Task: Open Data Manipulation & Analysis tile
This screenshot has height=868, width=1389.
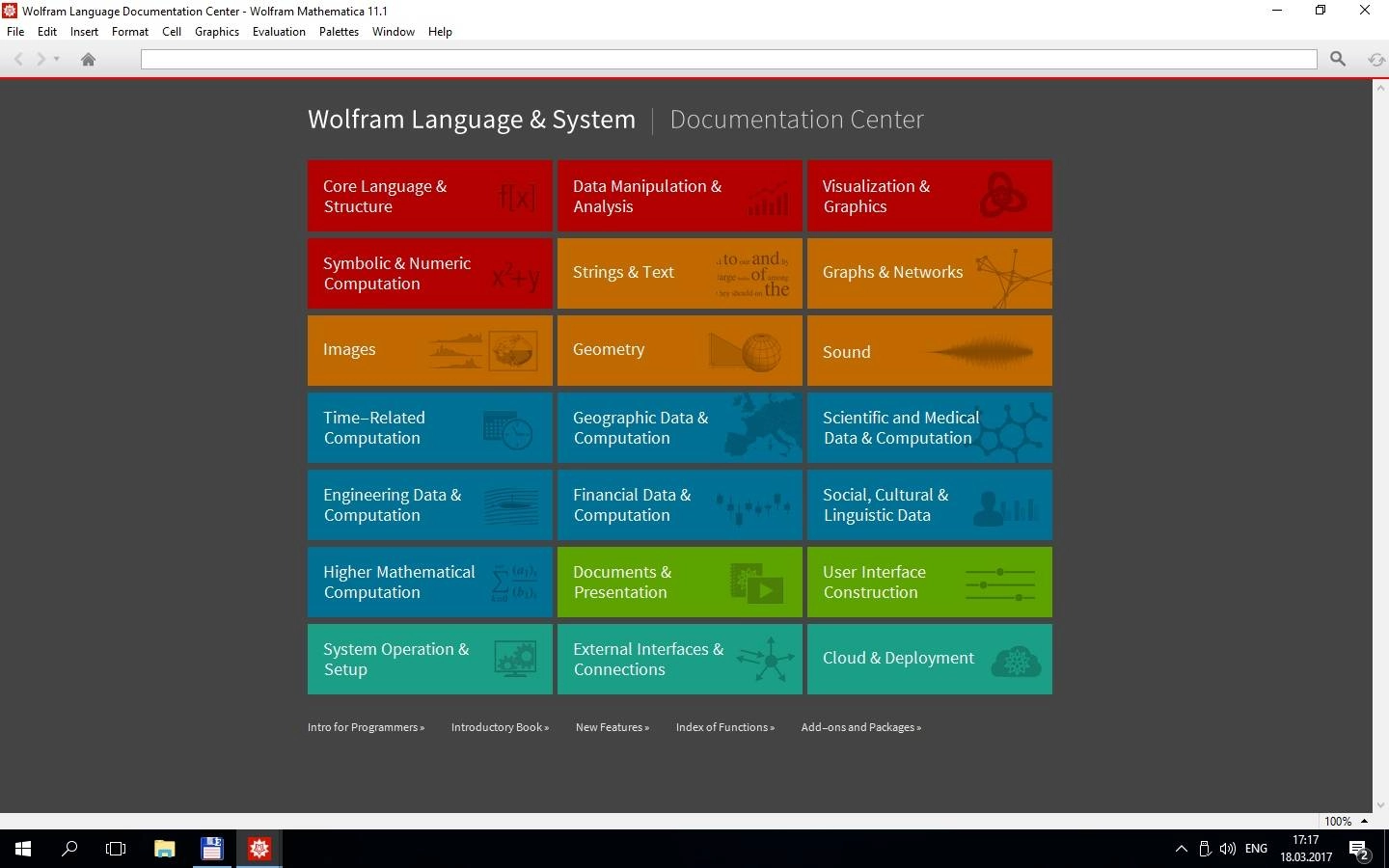Action: 680,196
